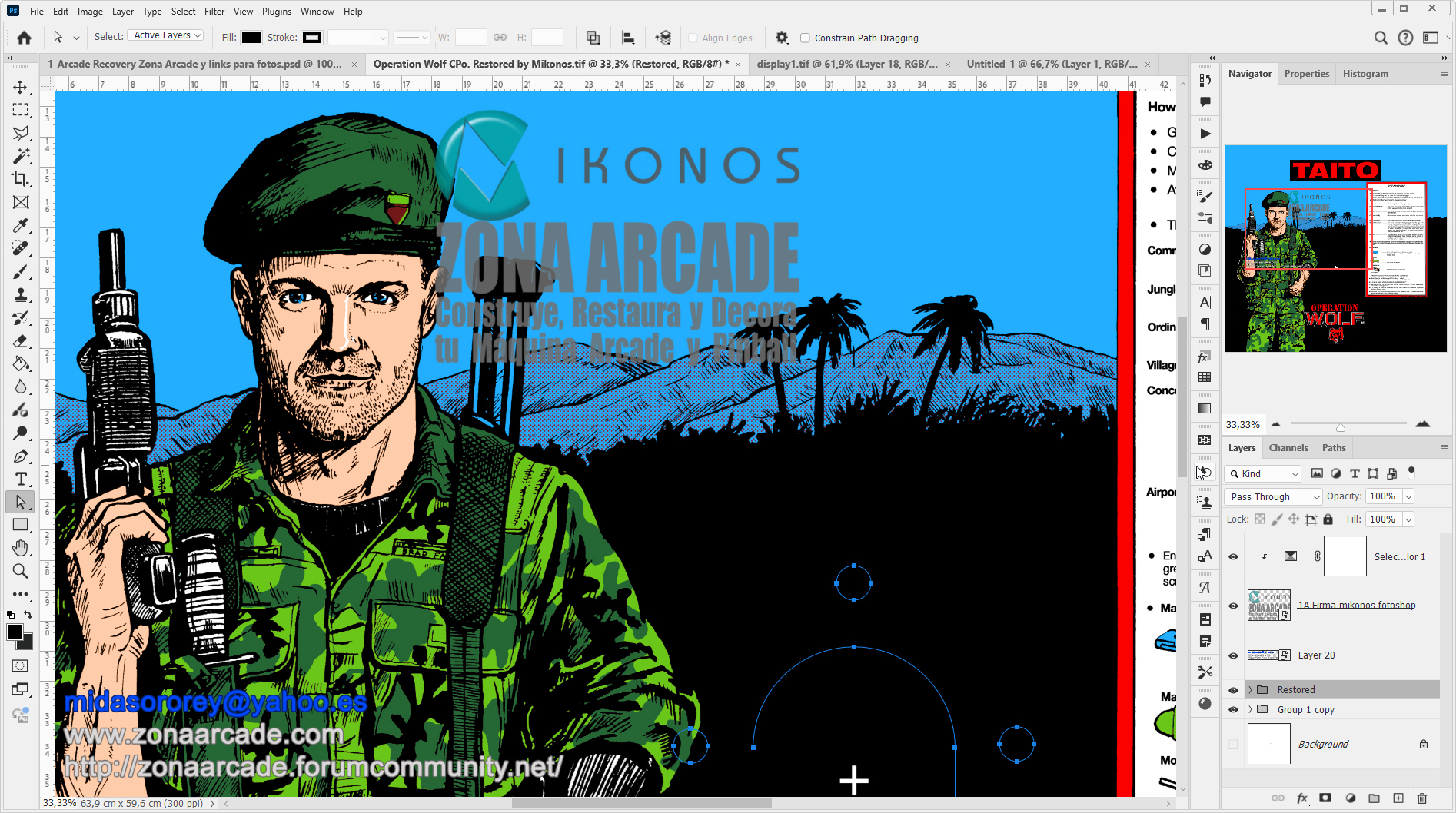The image size is (1456, 813).
Task: Select the Rectangle shape tool
Action: (21, 525)
